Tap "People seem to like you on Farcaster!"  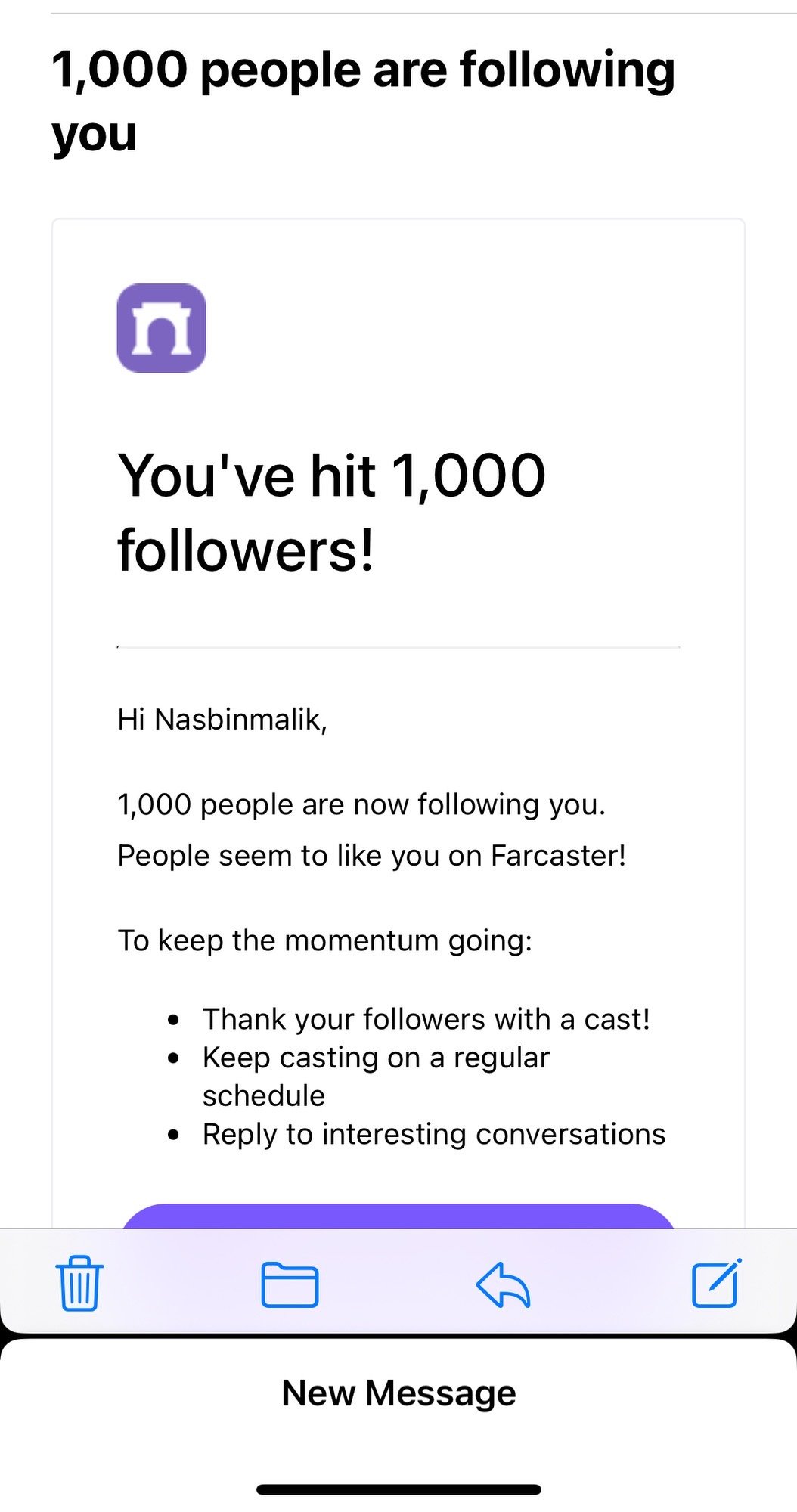[x=371, y=856]
